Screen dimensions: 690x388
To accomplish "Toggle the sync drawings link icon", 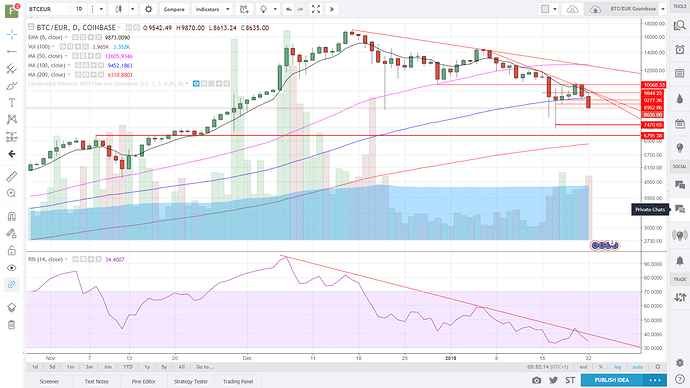I will 12,285.
